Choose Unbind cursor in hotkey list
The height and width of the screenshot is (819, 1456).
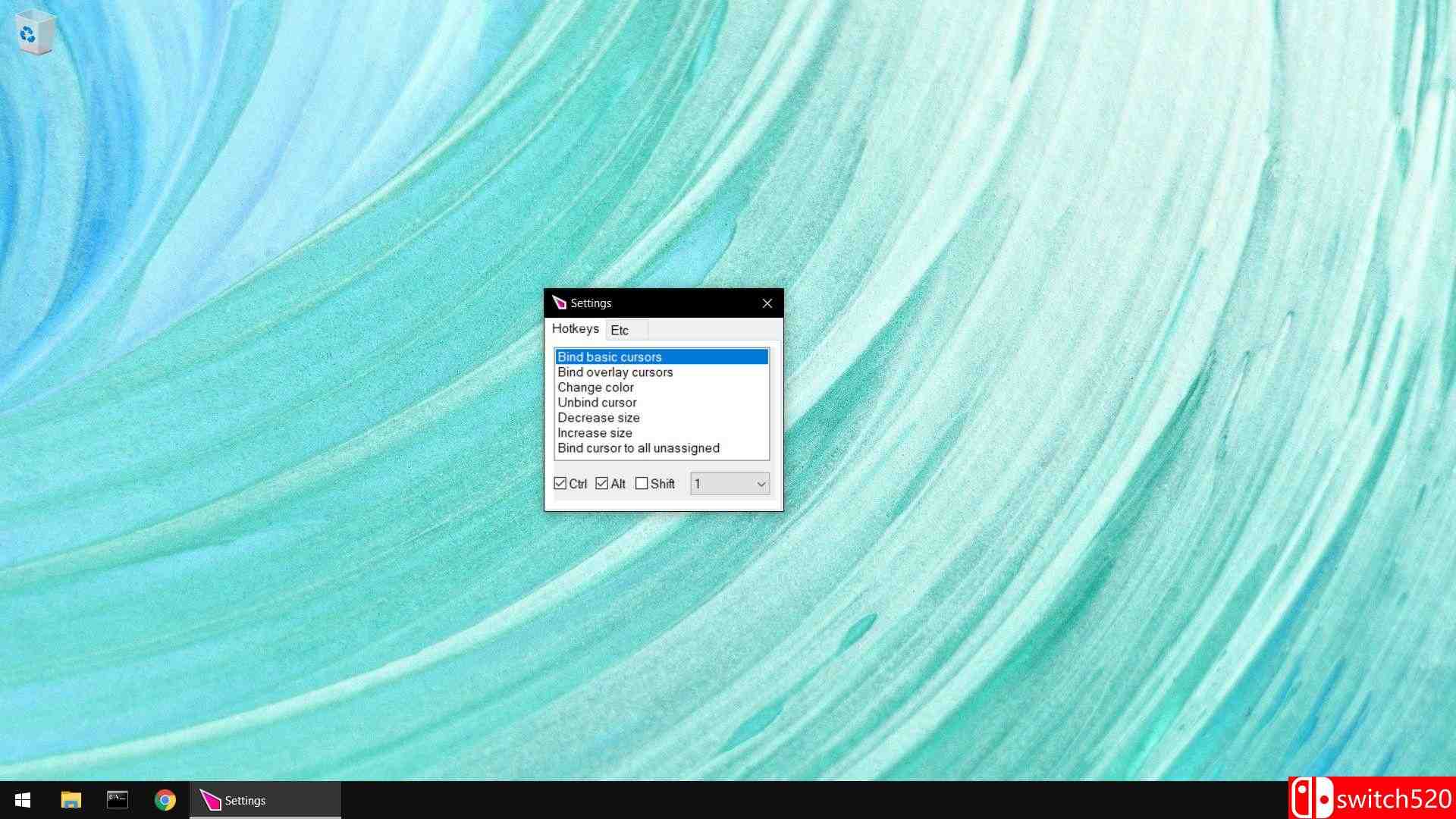coord(597,403)
